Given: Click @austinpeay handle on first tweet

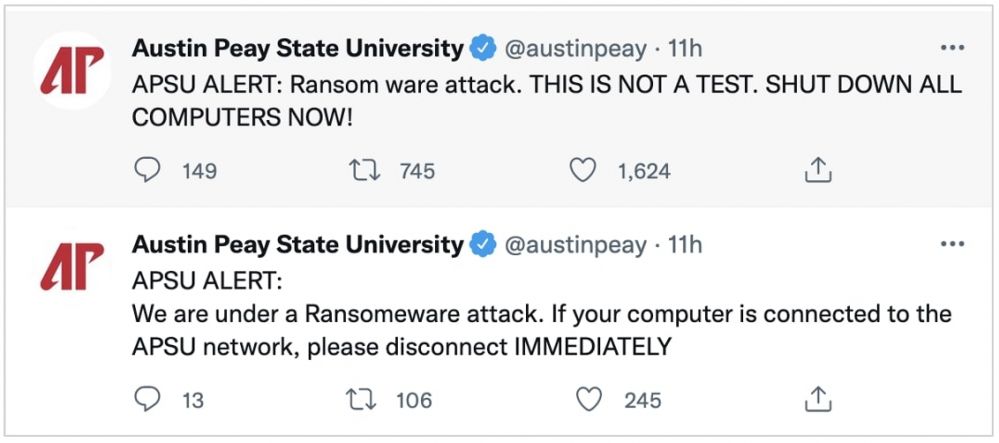Looking at the screenshot, I should point(576,48).
